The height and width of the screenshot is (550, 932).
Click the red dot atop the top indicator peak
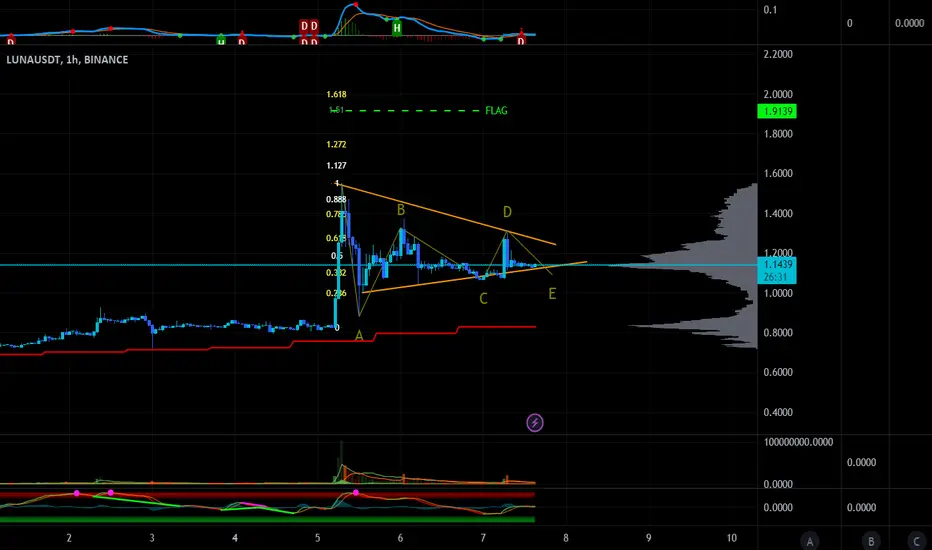(x=355, y=5)
